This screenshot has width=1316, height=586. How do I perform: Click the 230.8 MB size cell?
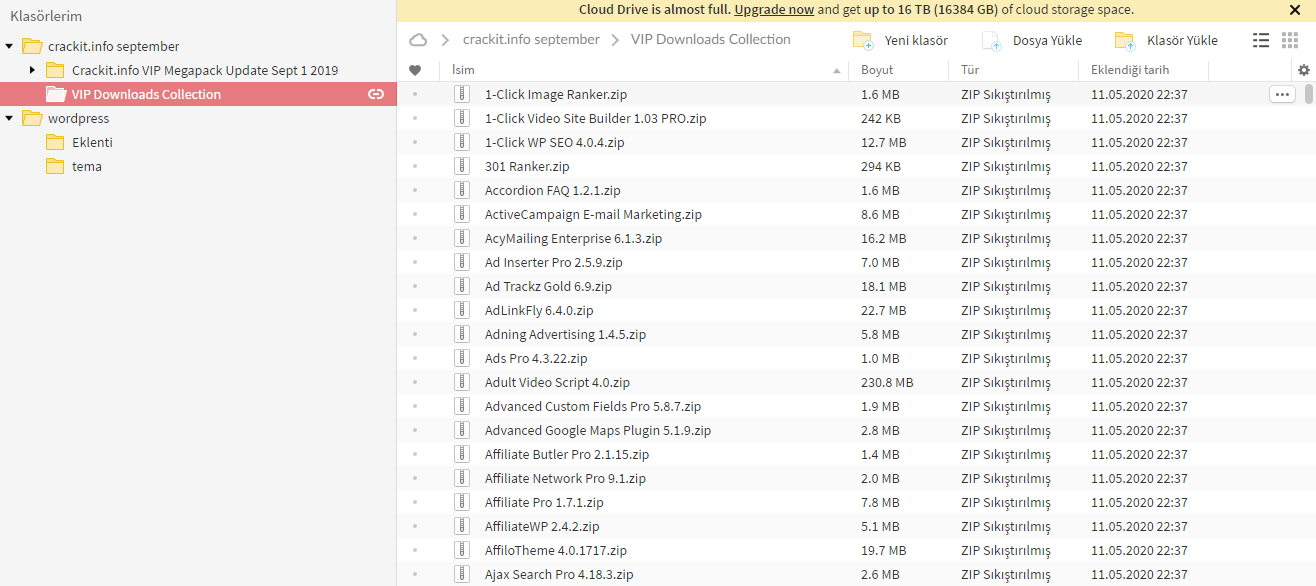pyautogui.click(x=887, y=382)
